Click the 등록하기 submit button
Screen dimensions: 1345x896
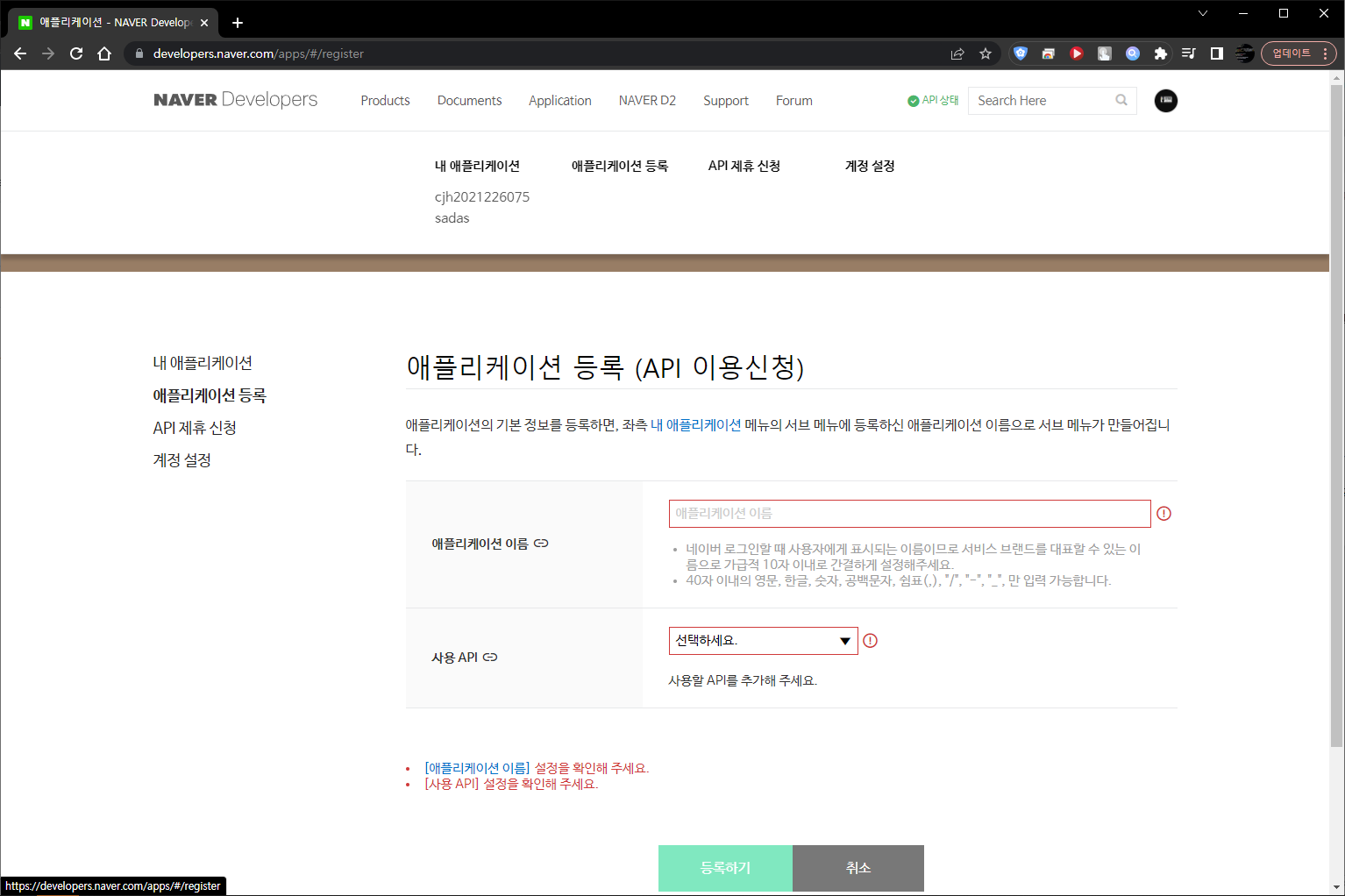pos(725,867)
